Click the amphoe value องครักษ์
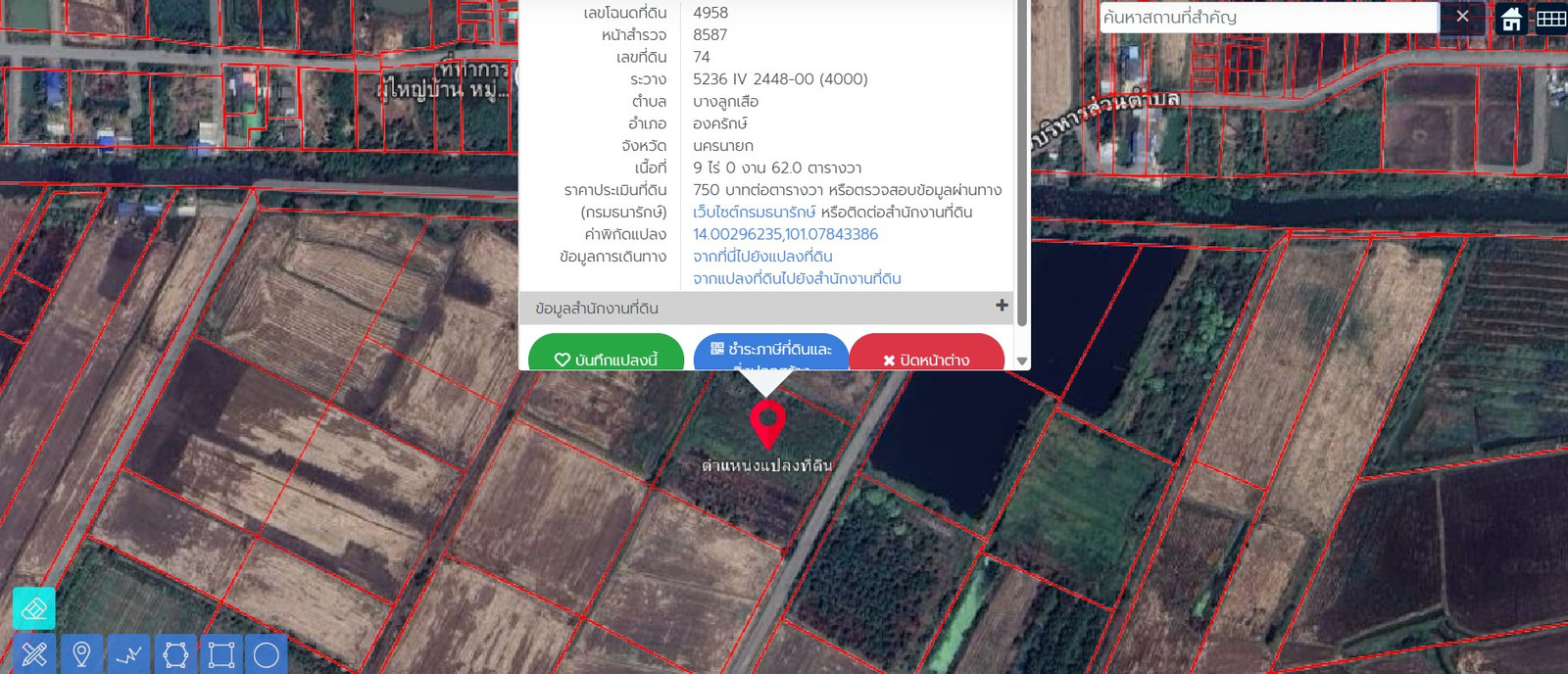This screenshot has width=1568, height=674. click(x=720, y=124)
